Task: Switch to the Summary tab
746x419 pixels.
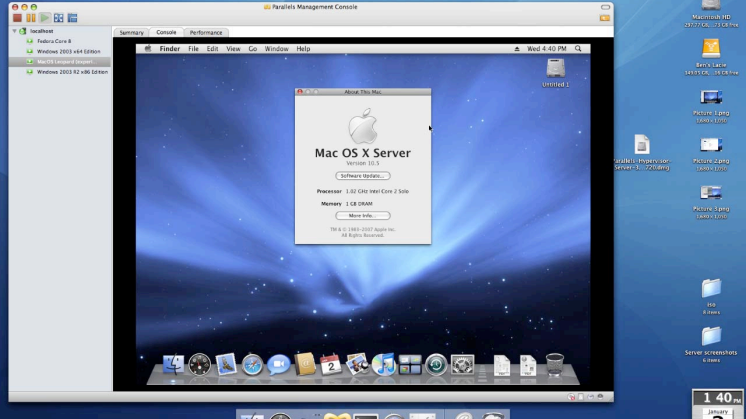Action: [131, 32]
